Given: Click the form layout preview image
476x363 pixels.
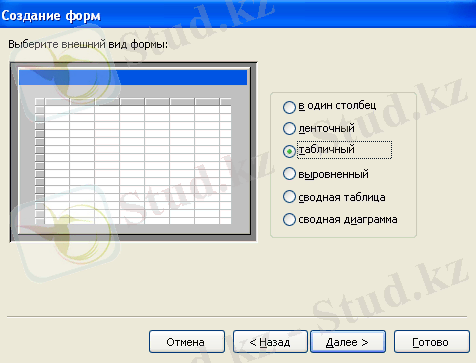Looking at the screenshot, I should tap(133, 152).
